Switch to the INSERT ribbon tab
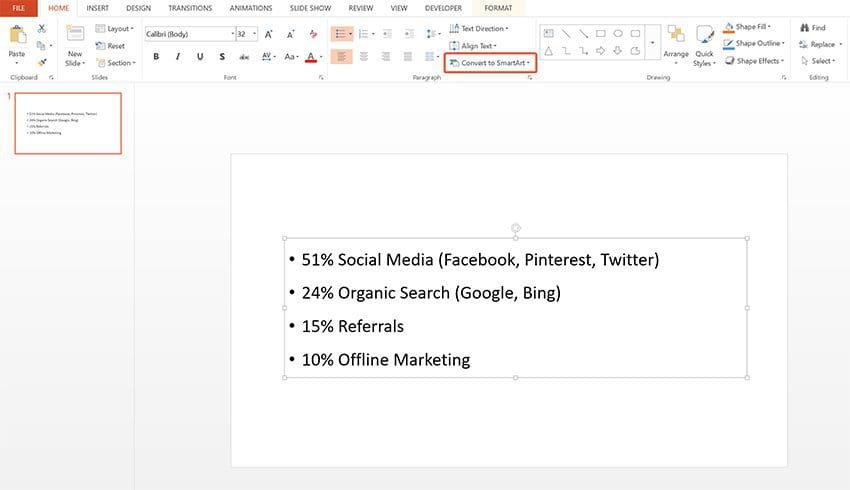Image resolution: width=850 pixels, height=490 pixels. coord(97,8)
